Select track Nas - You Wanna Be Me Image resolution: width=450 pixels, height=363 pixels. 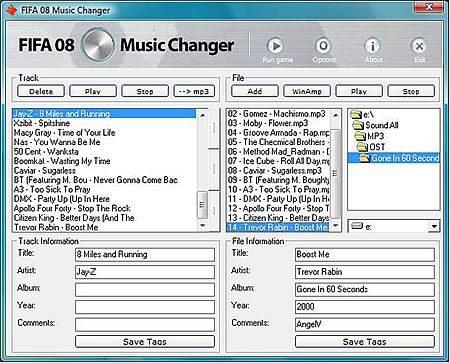104,142
